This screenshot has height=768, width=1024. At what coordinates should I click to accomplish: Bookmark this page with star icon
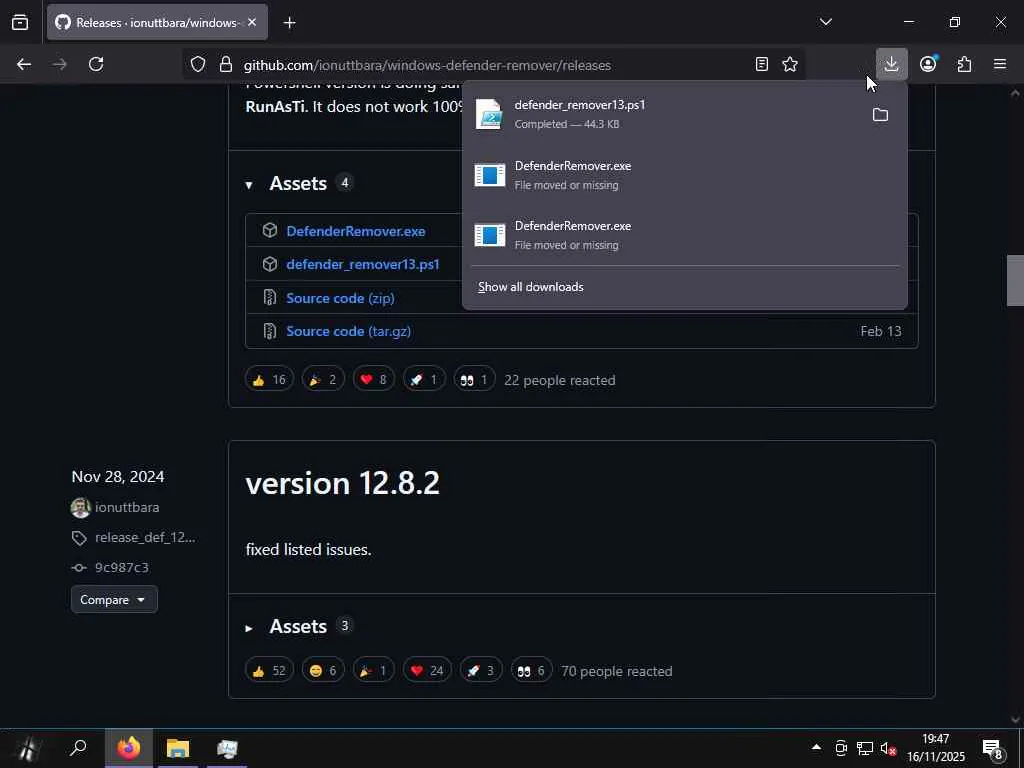[x=790, y=64]
